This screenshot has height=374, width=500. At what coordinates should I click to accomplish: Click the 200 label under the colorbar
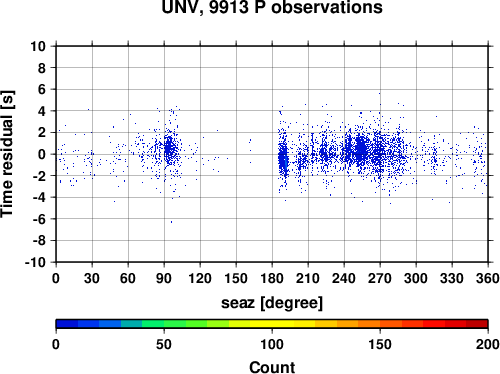point(488,344)
